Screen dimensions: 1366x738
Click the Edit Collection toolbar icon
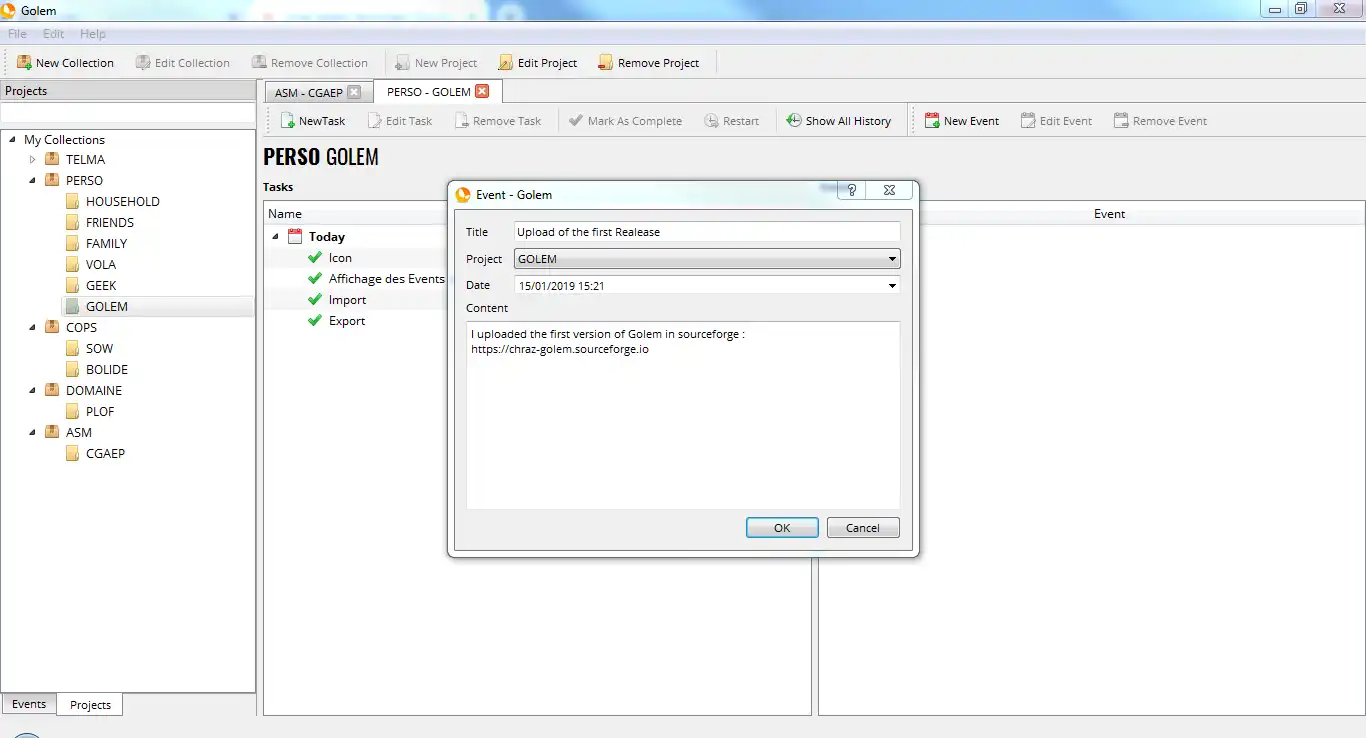pos(143,63)
